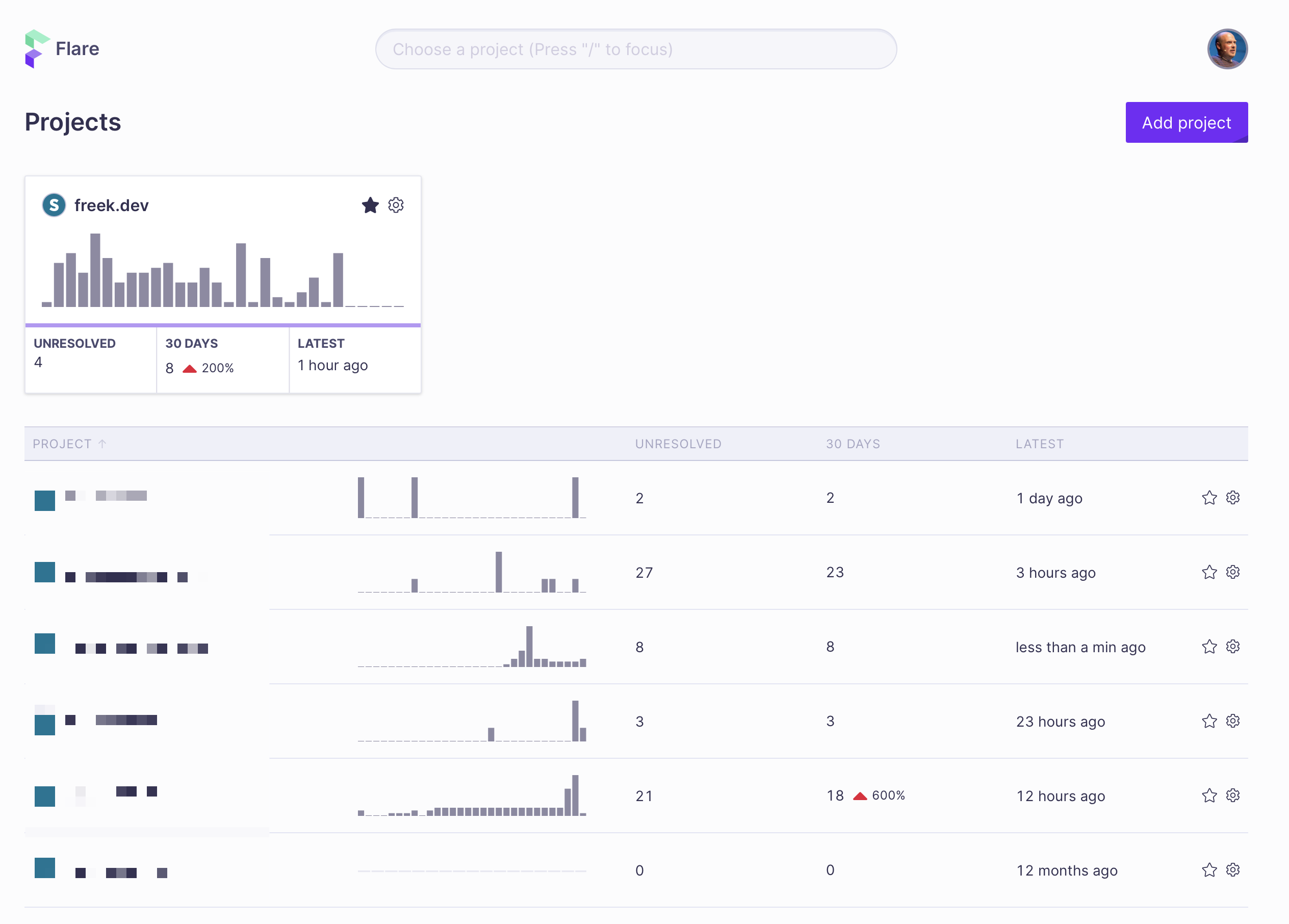Open settings gear for the 3 hours ago project
Viewport: 1289px width, 924px height.
tap(1232, 572)
